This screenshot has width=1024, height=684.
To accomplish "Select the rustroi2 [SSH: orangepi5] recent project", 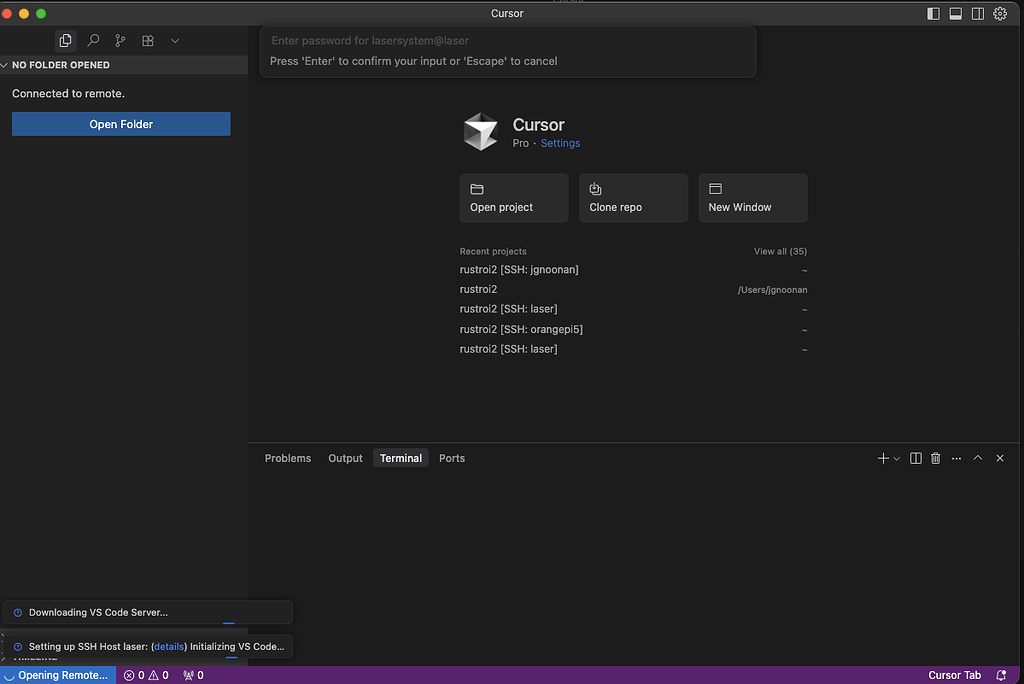I will [521, 329].
